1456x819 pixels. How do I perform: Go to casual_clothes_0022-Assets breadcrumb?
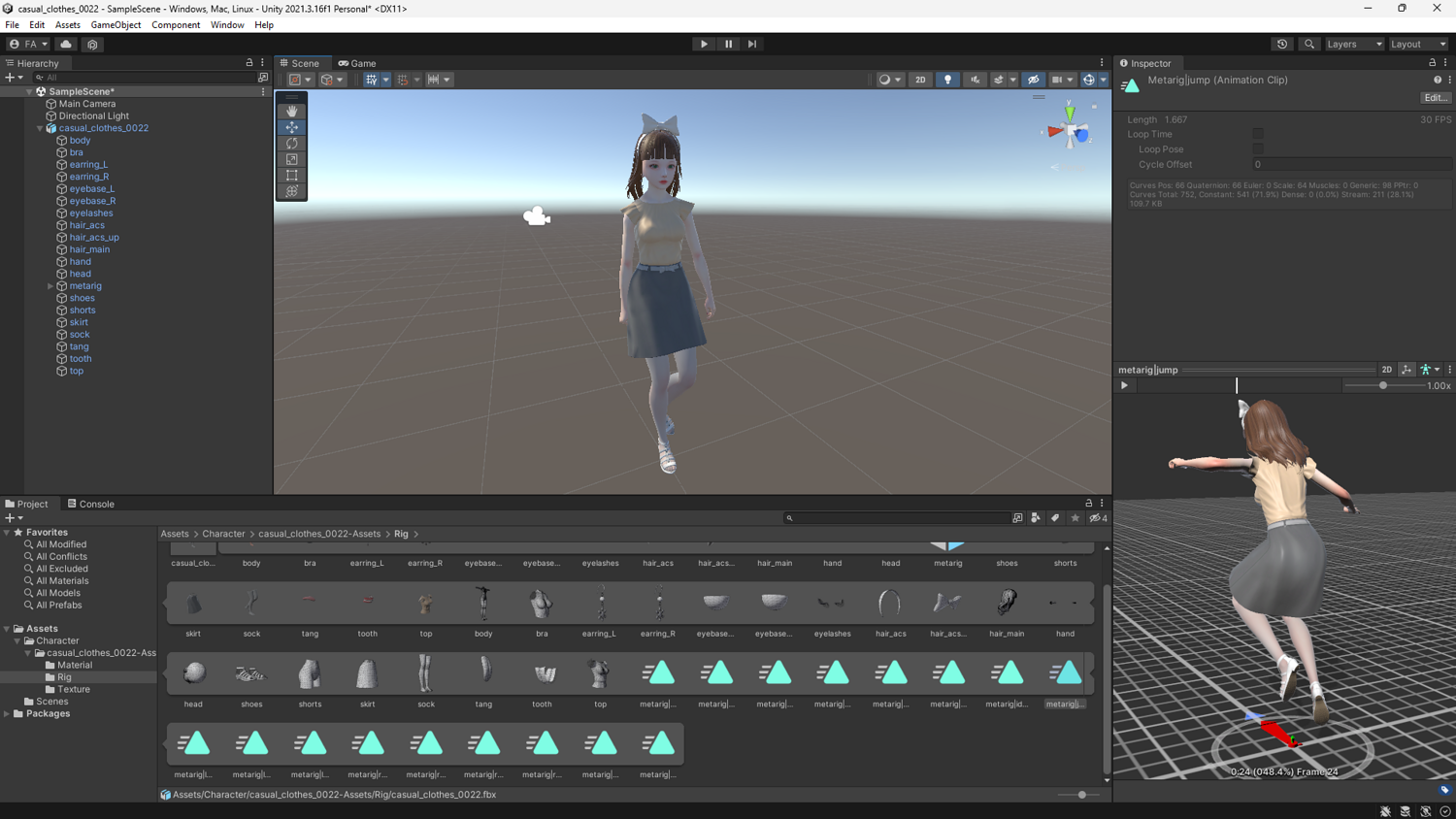click(x=319, y=534)
